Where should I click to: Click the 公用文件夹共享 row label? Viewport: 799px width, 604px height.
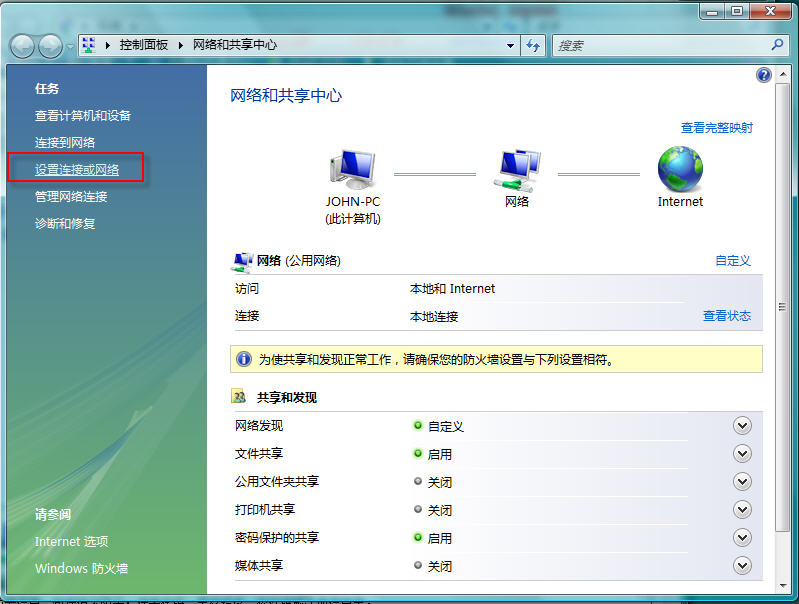[277, 482]
